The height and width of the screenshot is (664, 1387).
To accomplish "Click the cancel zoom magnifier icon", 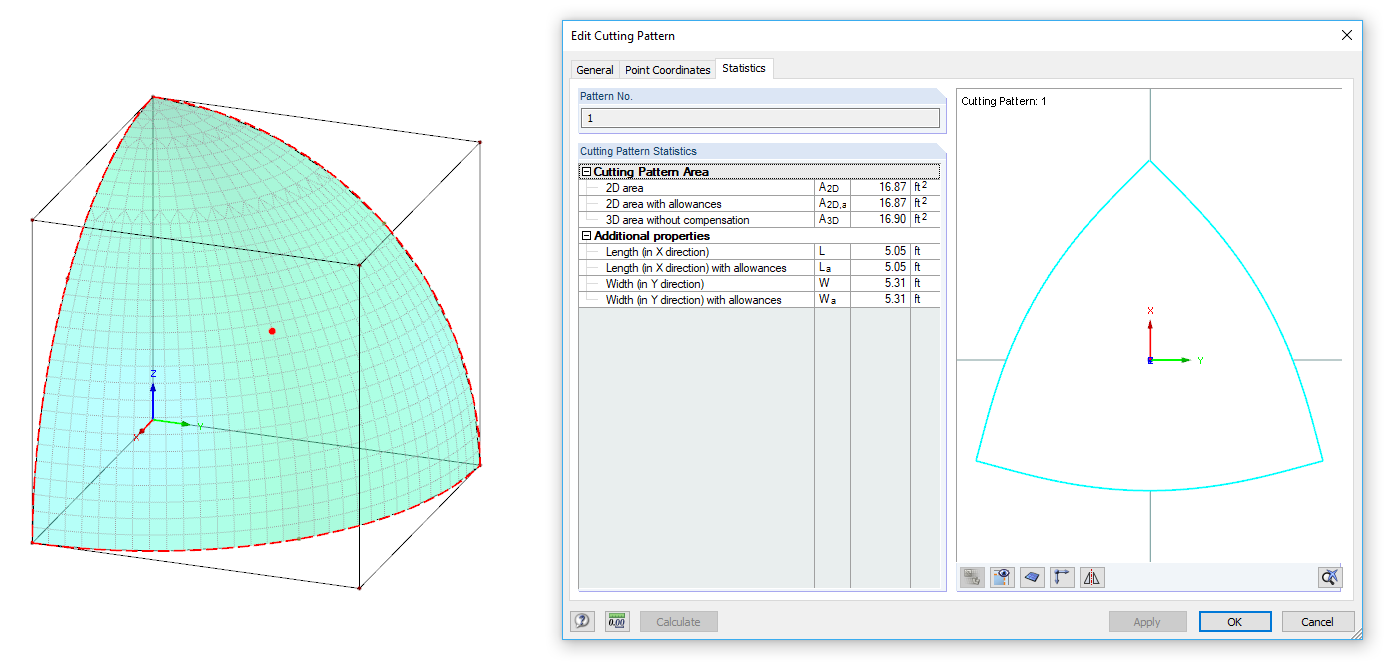I will pyautogui.click(x=1329, y=577).
